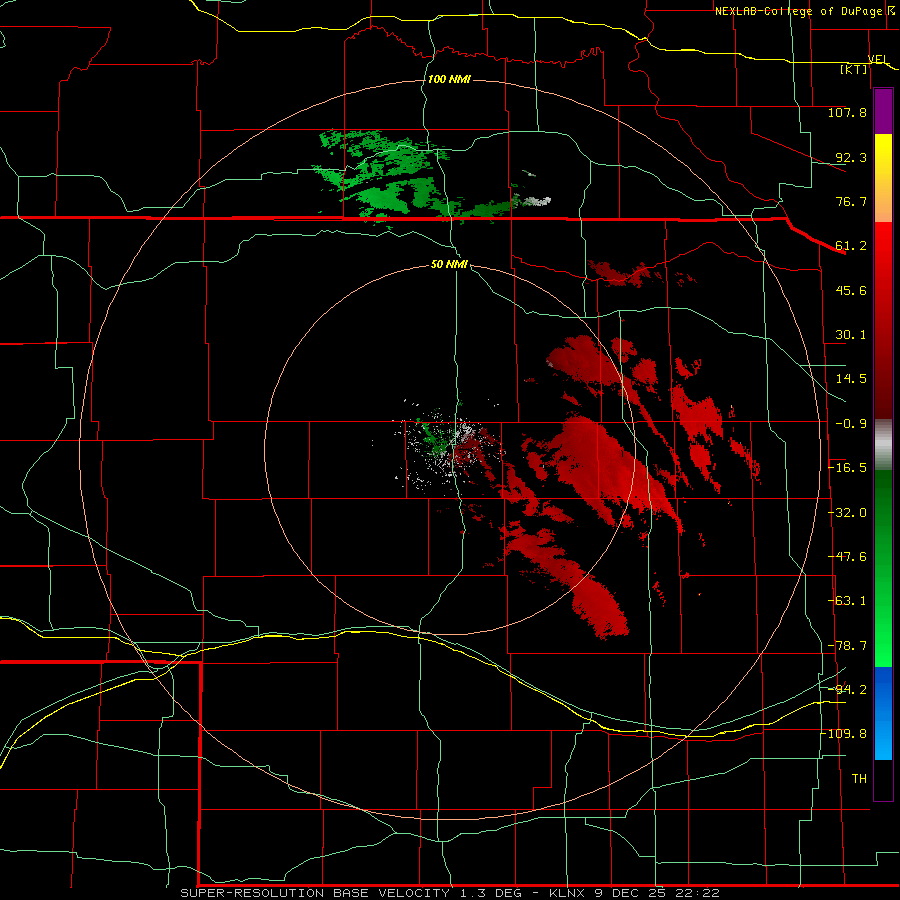Image resolution: width=900 pixels, height=900 pixels.
Task: Click the gray near-zero segment of the color bar
Action: coord(883,445)
